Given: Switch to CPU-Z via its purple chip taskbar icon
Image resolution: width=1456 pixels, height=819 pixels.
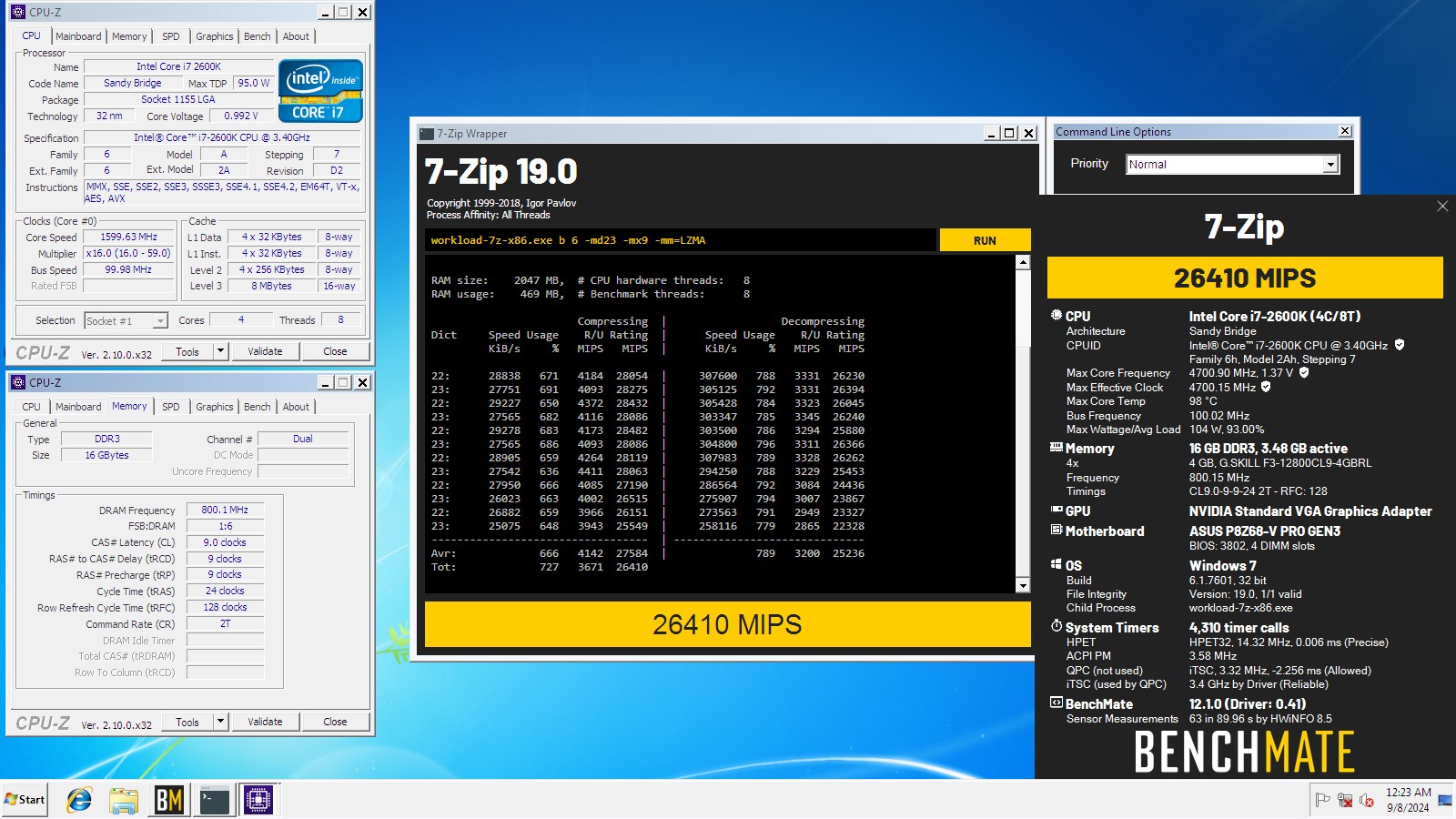Looking at the screenshot, I should (258, 800).
